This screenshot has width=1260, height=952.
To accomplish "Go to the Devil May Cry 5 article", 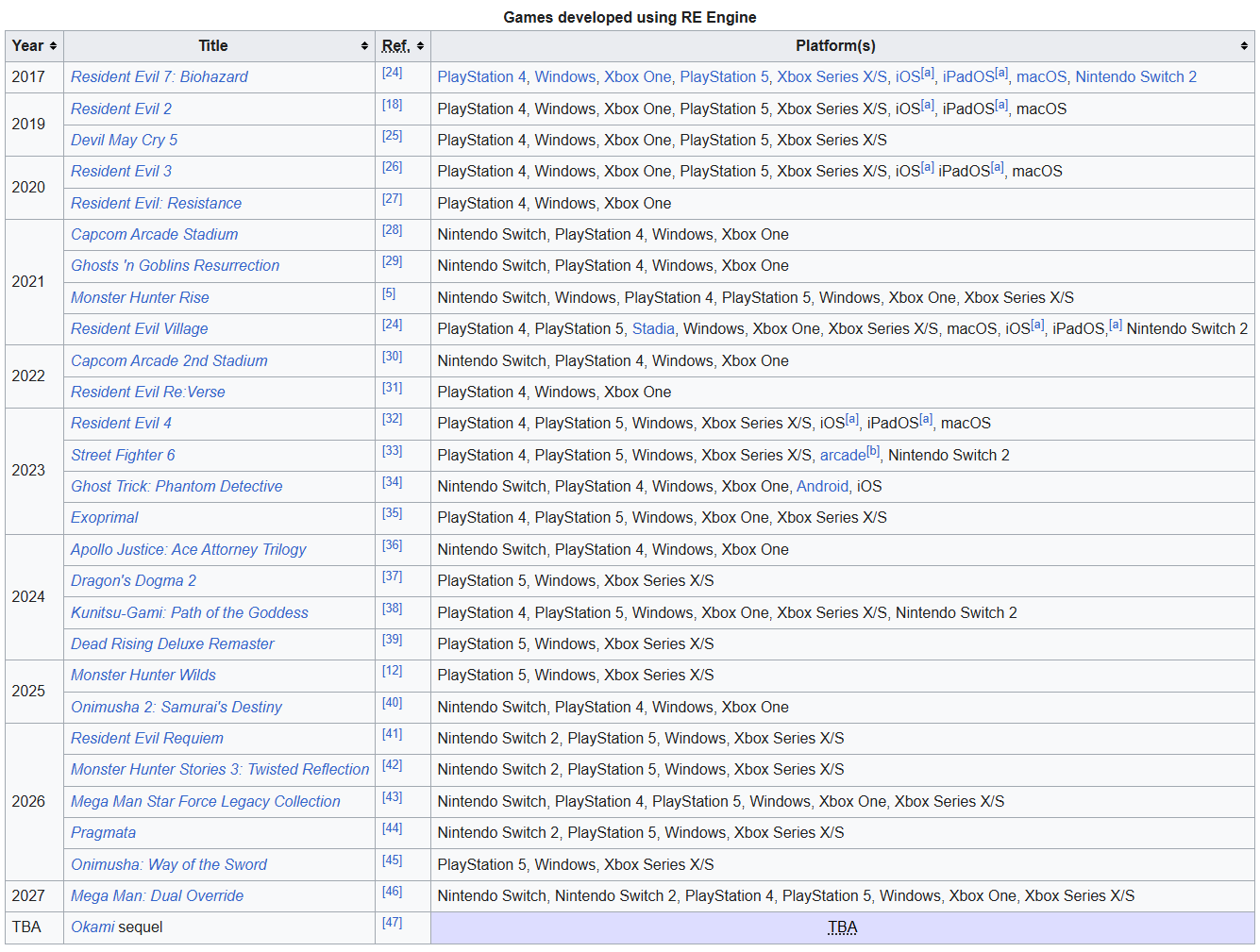I will (124, 141).
